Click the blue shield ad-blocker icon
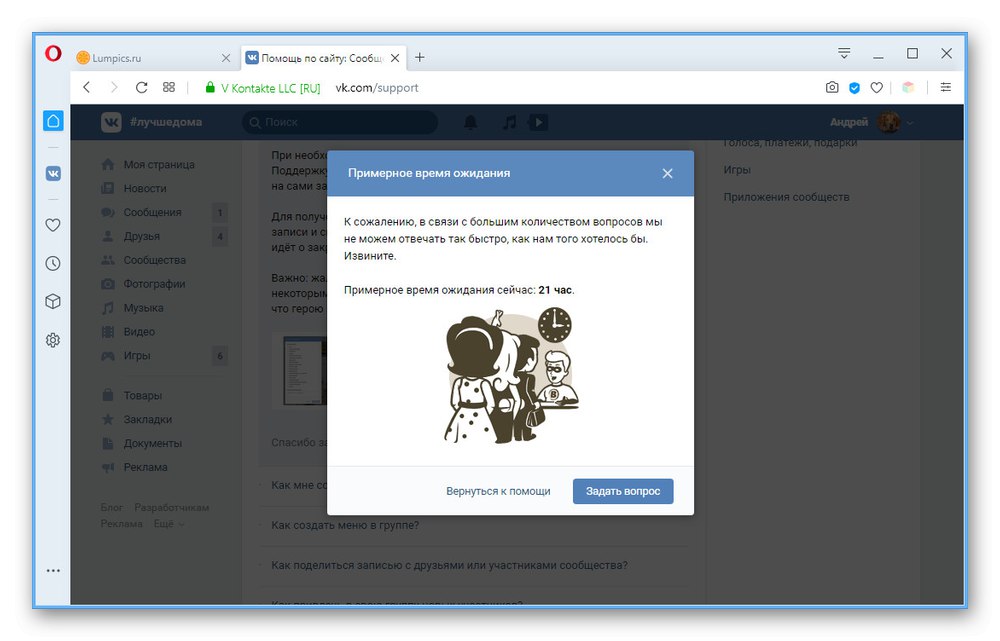 tap(855, 88)
